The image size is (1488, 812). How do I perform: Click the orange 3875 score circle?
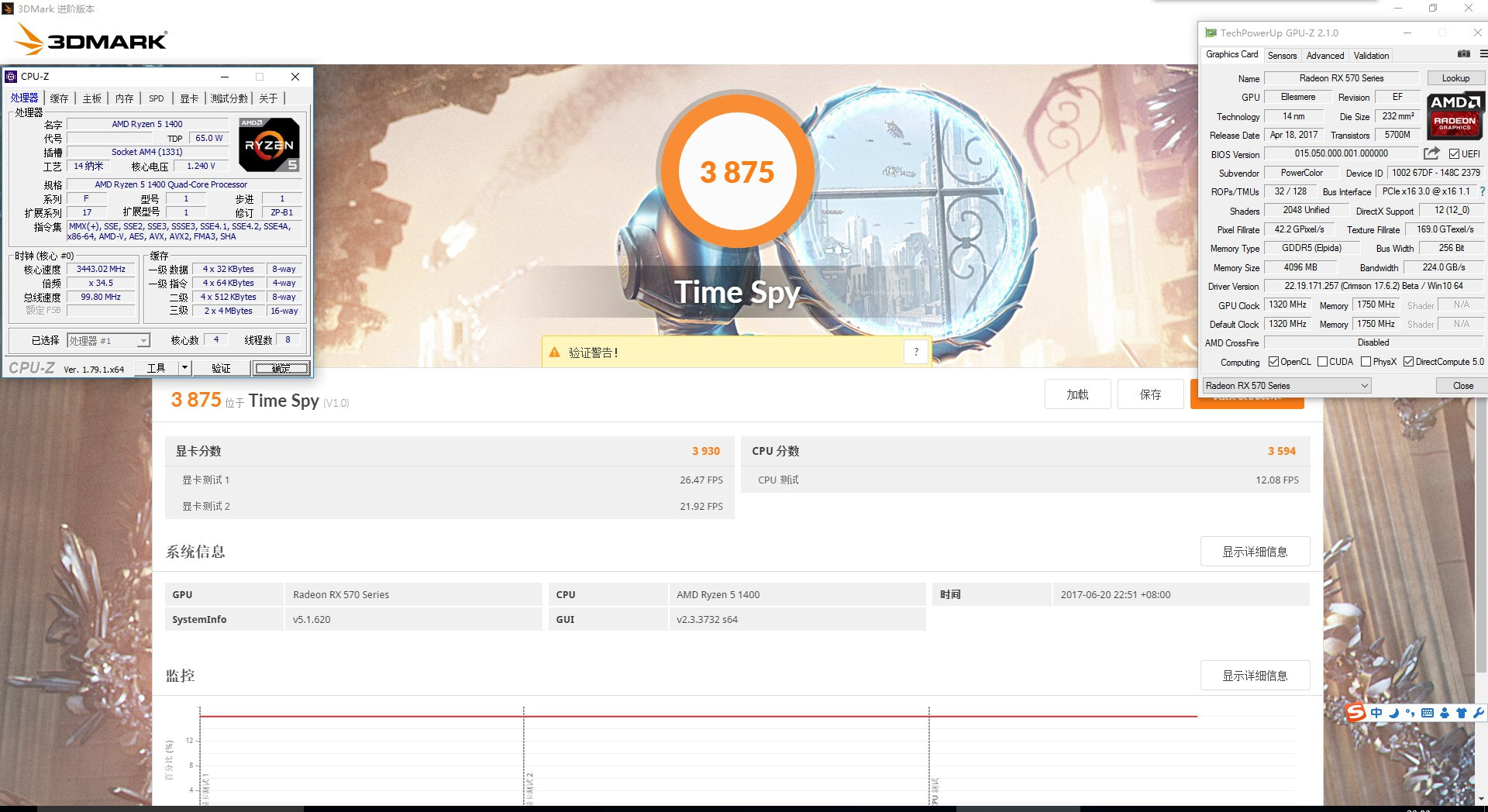[738, 172]
